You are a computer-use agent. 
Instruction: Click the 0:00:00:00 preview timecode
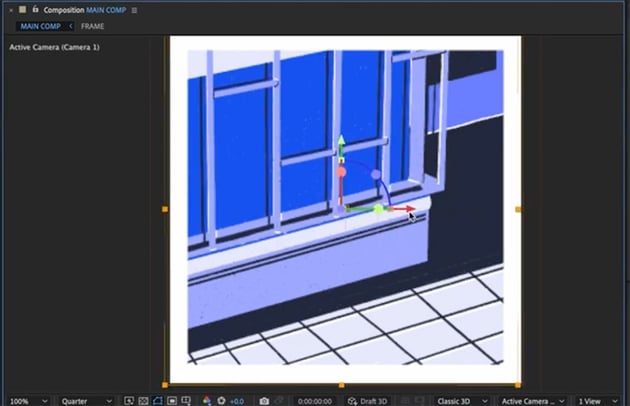[315, 401]
